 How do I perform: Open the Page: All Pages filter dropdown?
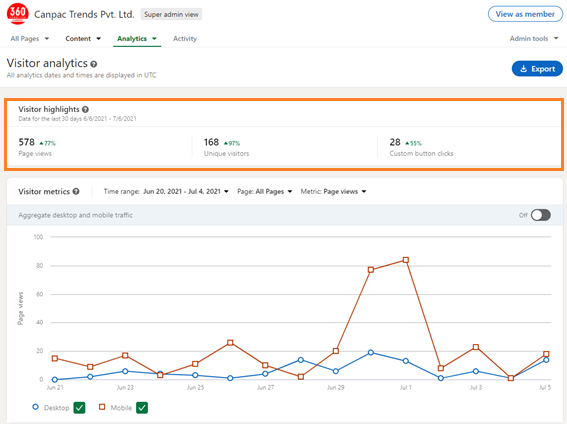265,192
